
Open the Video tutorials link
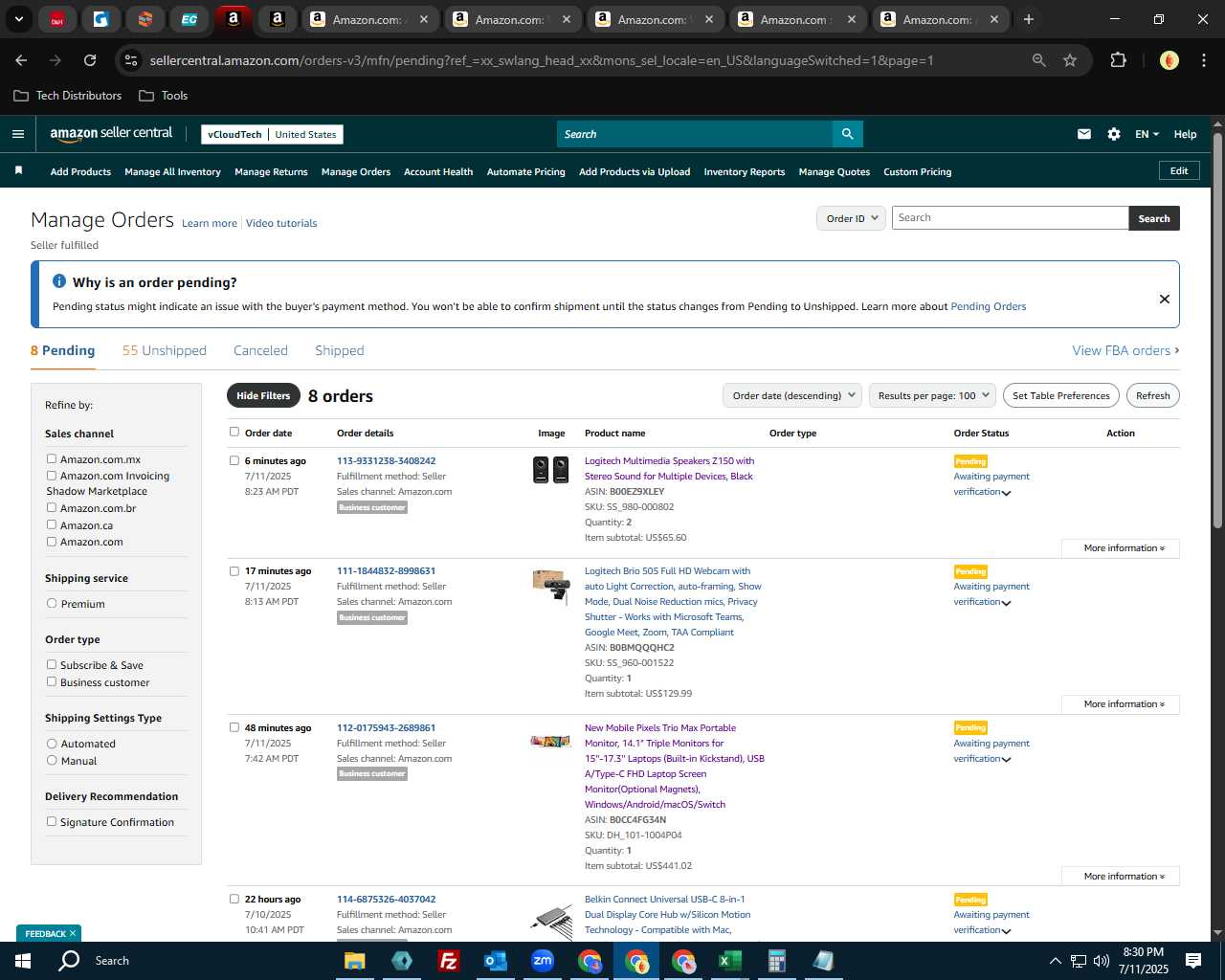click(x=281, y=223)
